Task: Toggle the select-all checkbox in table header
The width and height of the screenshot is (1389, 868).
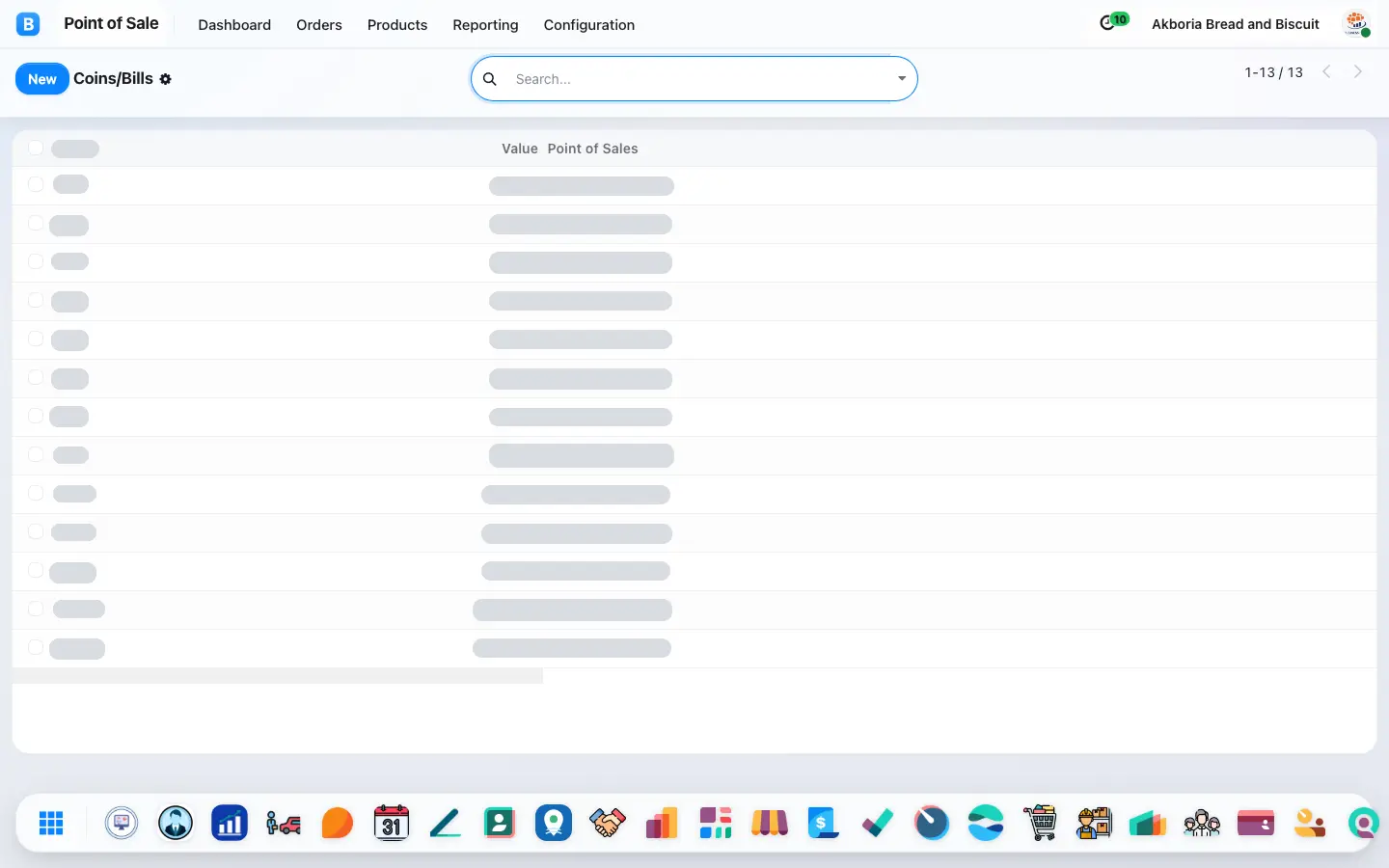Action: [x=36, y=148]
